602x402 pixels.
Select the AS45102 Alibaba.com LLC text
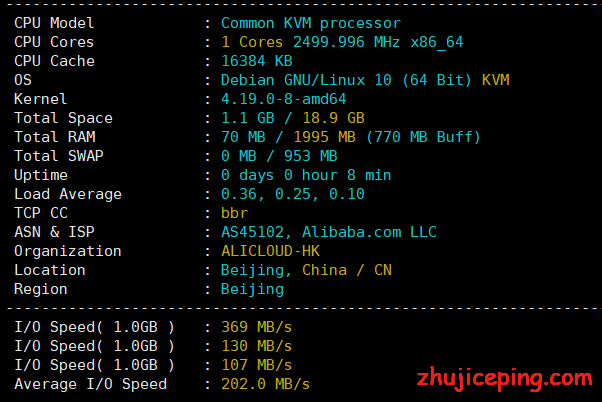329,232
